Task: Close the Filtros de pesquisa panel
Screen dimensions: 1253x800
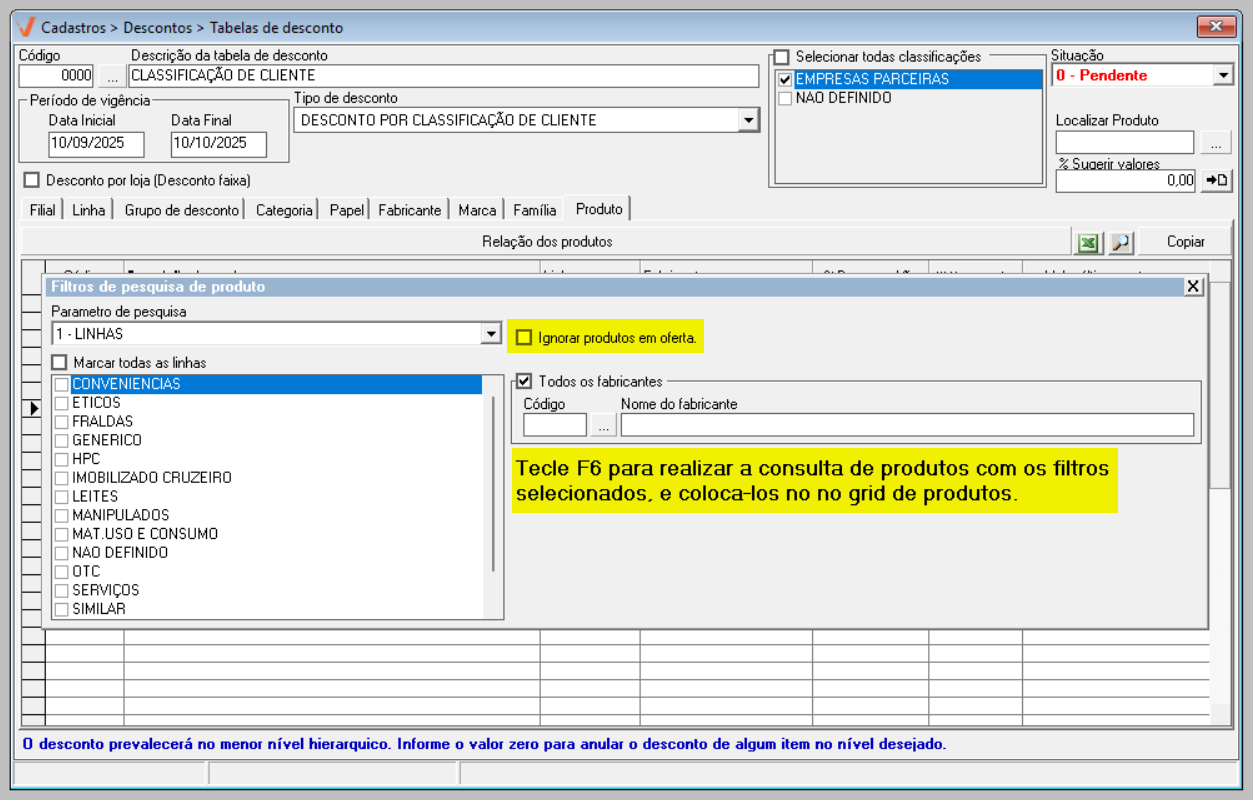Action: [1192, 287]
